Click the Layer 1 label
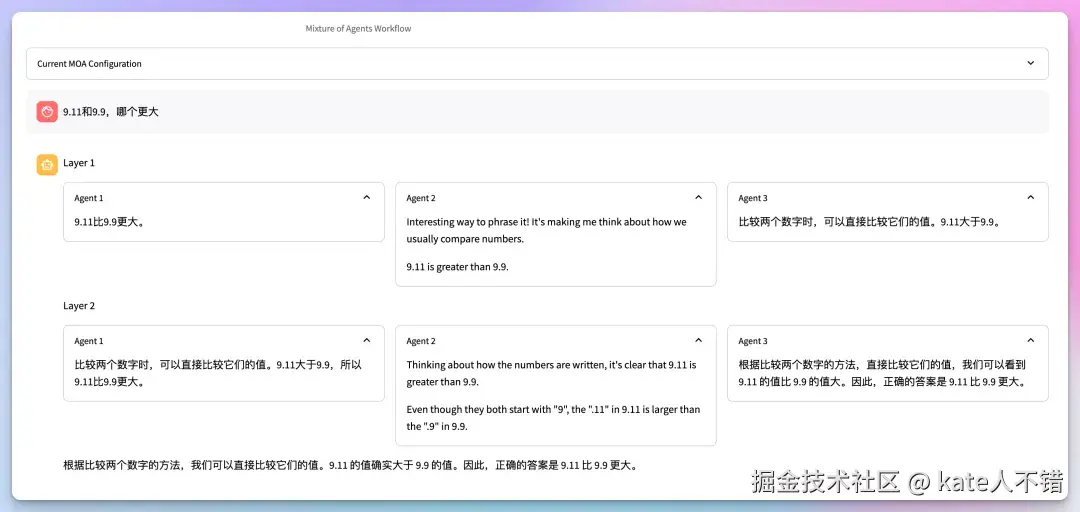The width and height of the screenshot is (1080, 512). click(79, 163)
